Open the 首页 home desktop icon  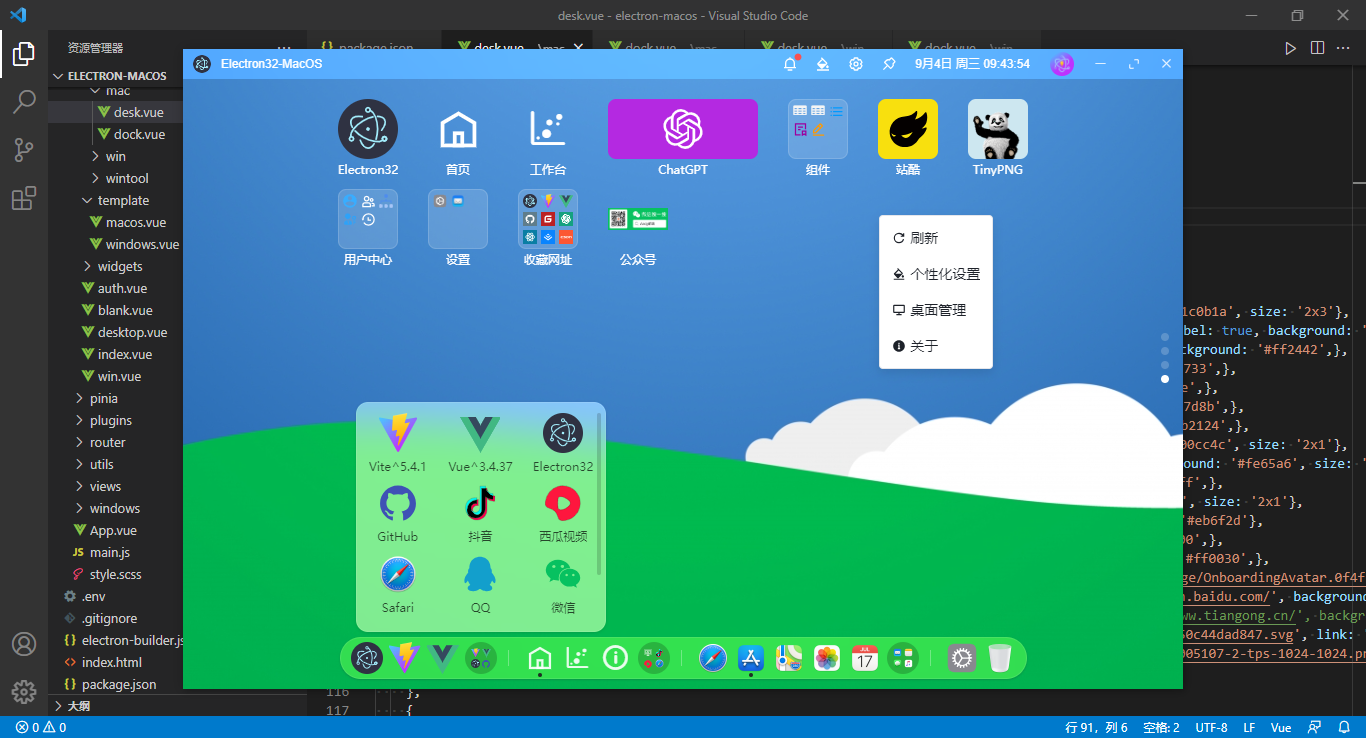click(x=458, y=129)
